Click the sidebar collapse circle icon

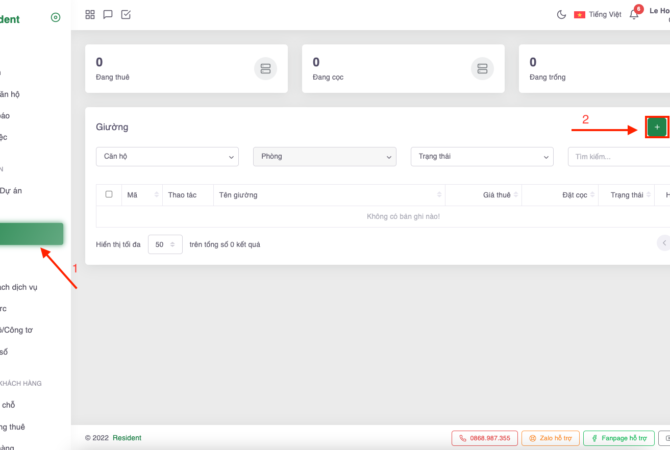coord(55,17)
